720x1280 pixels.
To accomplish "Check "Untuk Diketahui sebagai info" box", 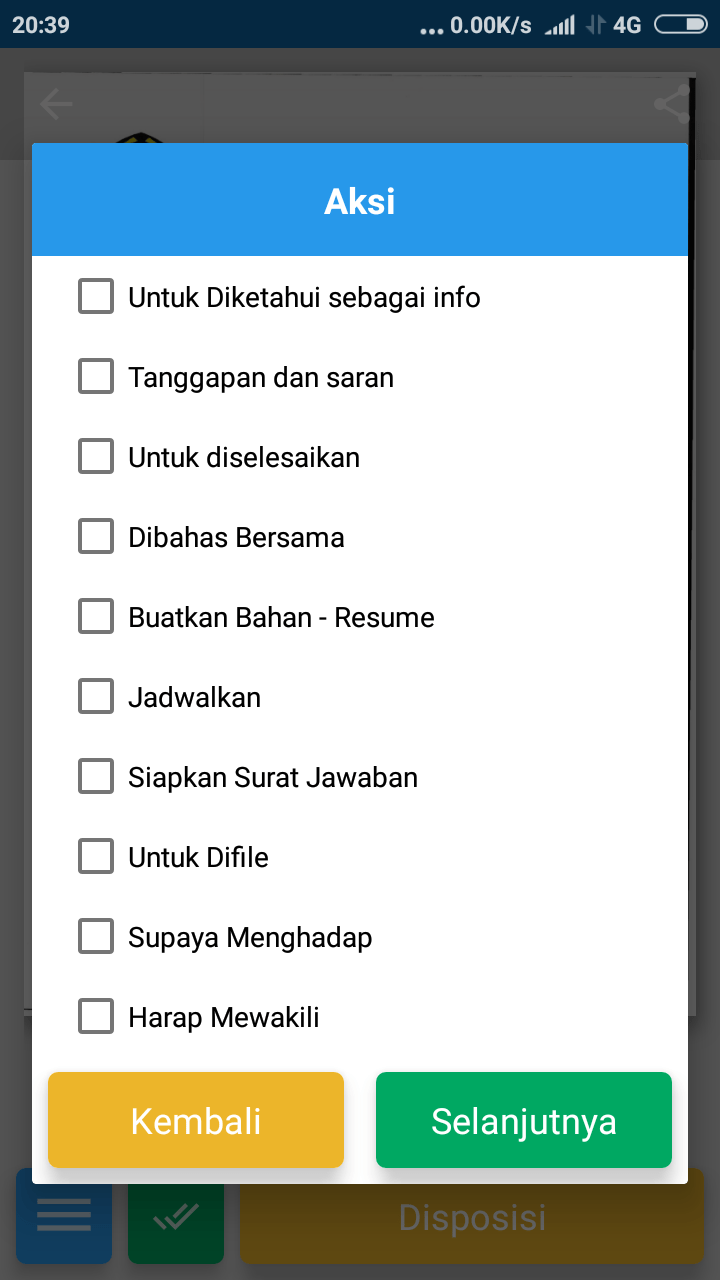I will tap(96, 297).
